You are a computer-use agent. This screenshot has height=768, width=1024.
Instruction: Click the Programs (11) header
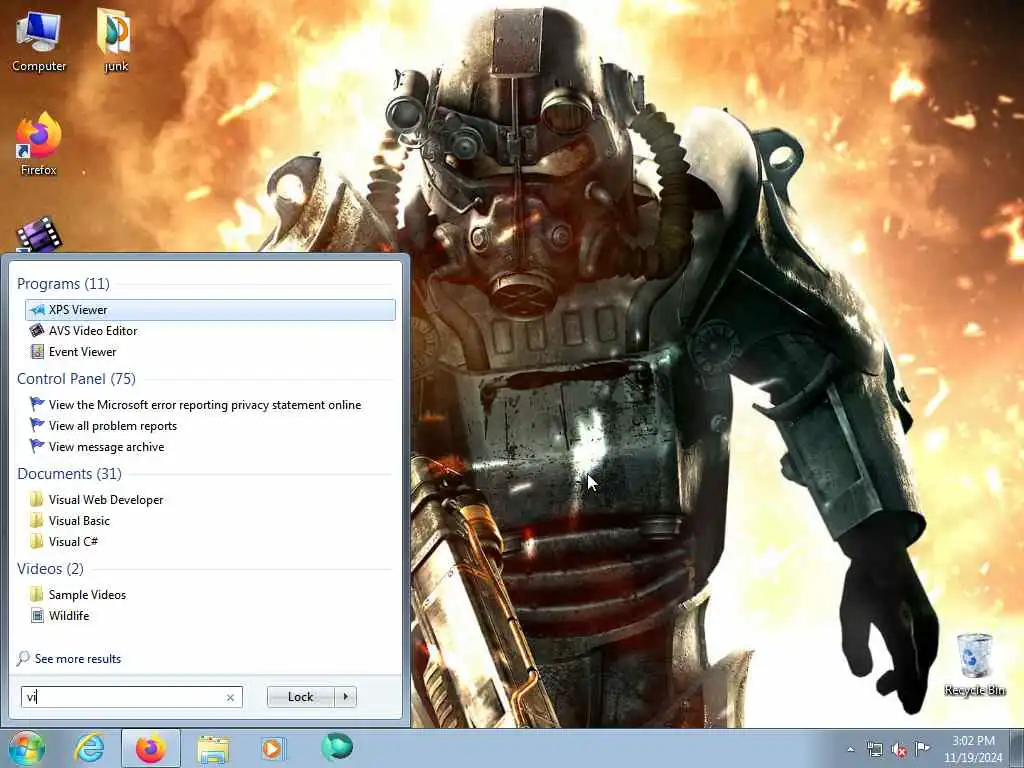click(x=63, y=283)
